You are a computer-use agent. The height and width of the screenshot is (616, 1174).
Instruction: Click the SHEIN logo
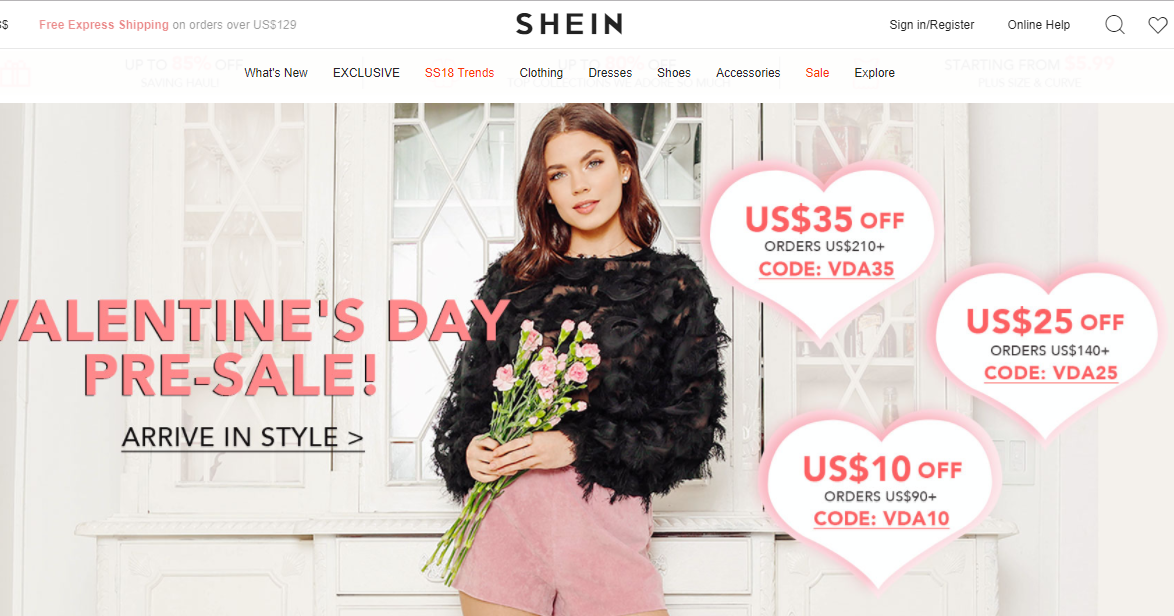[x=569, y=24]
